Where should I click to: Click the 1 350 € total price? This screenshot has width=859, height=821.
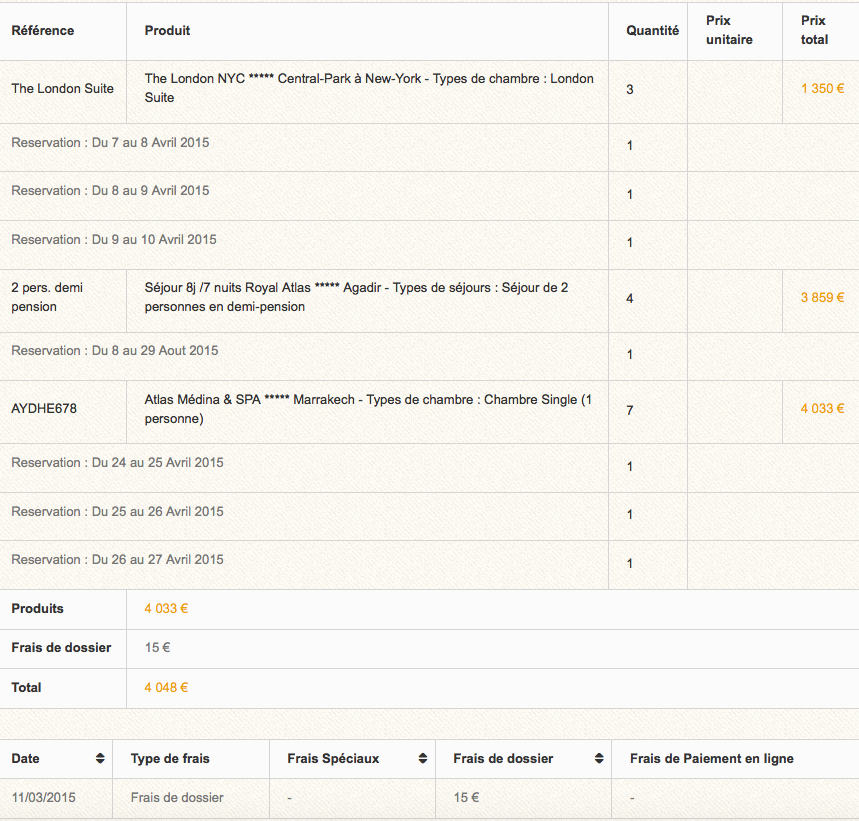point(822,89)
